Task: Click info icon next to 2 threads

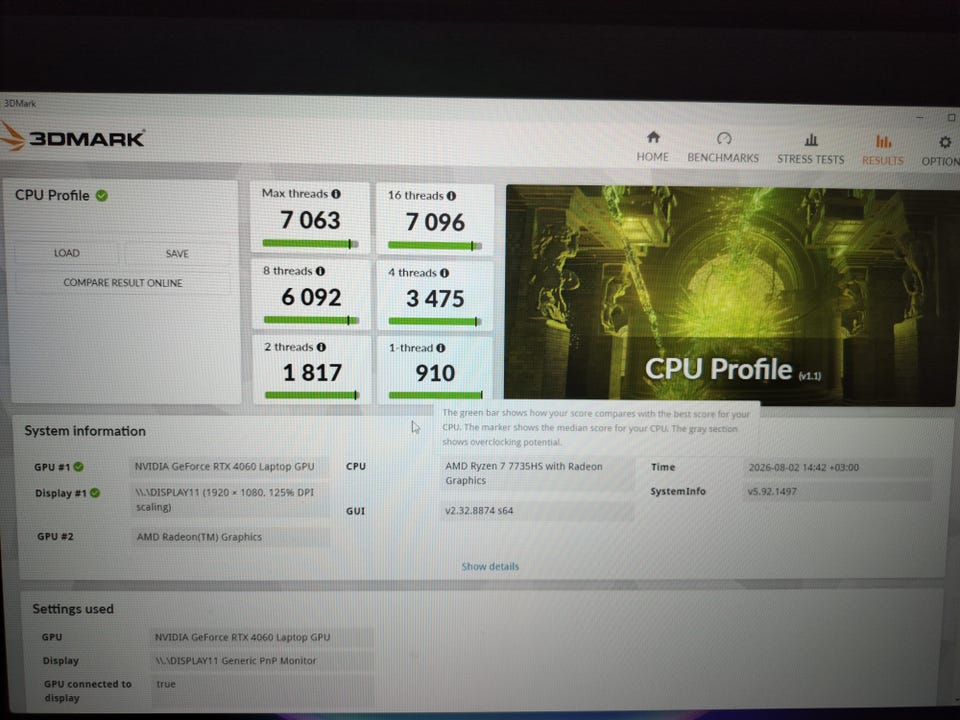Action: tap(321, 347)
